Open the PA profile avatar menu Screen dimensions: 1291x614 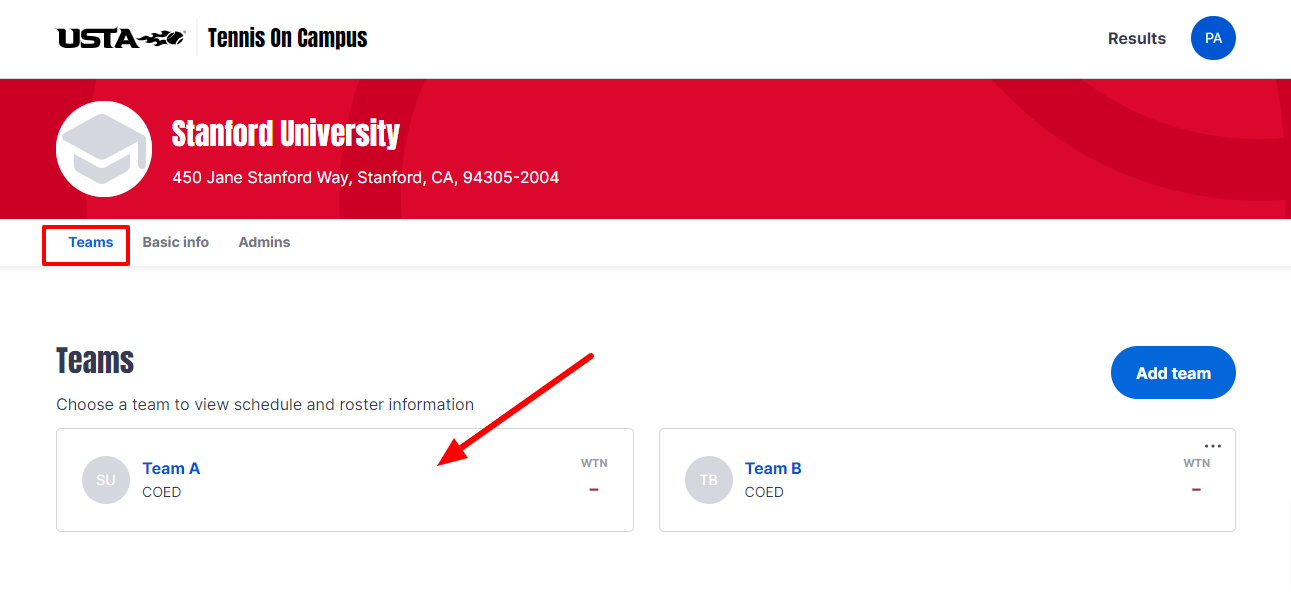[x=1213, y=38]
